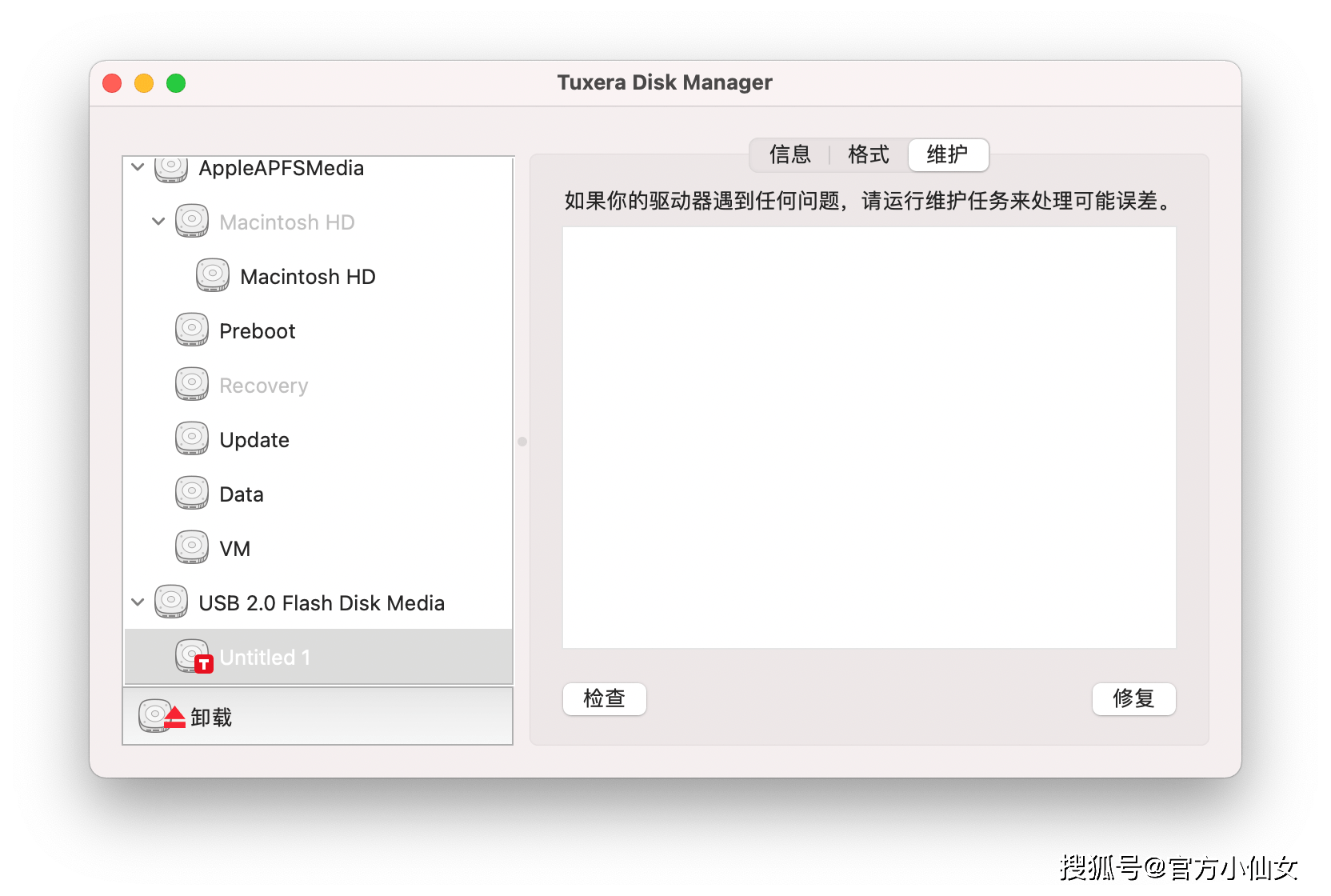Click the green full-screen window button

point(176,83)
